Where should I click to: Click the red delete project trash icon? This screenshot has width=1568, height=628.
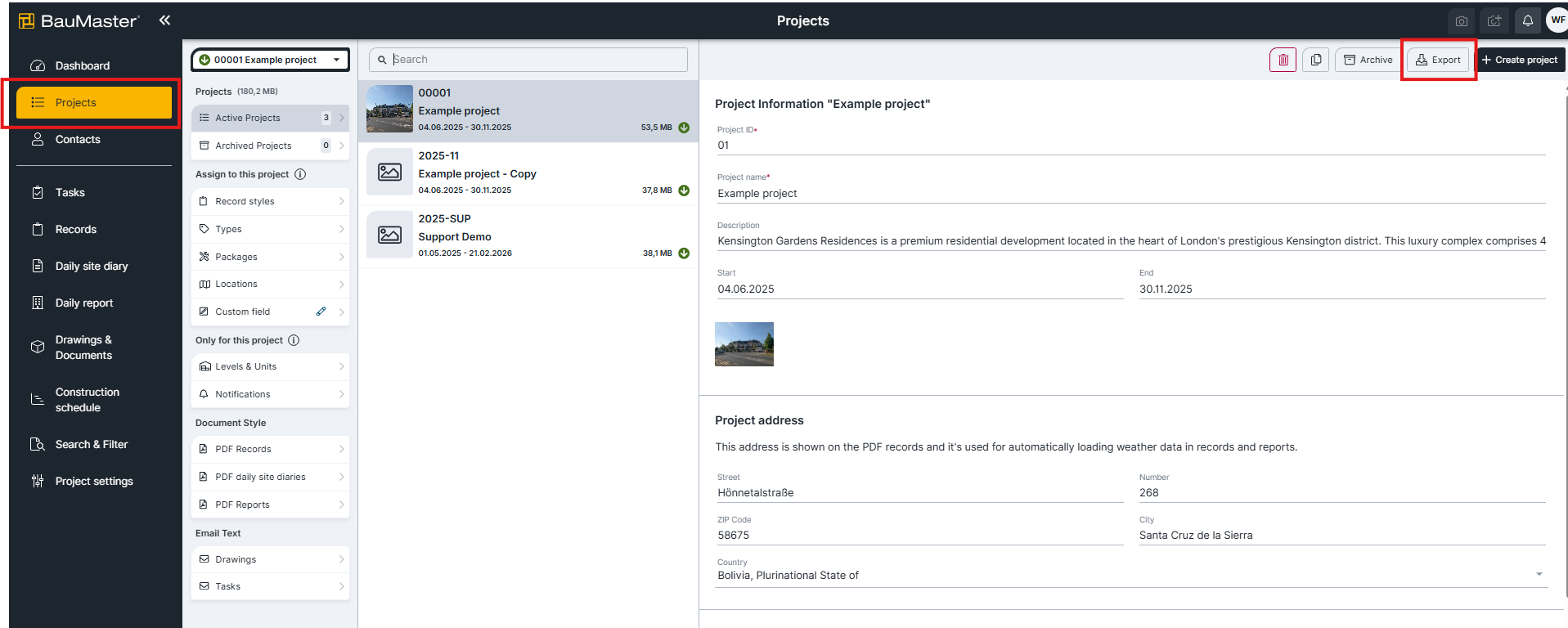pos(1283,60)
